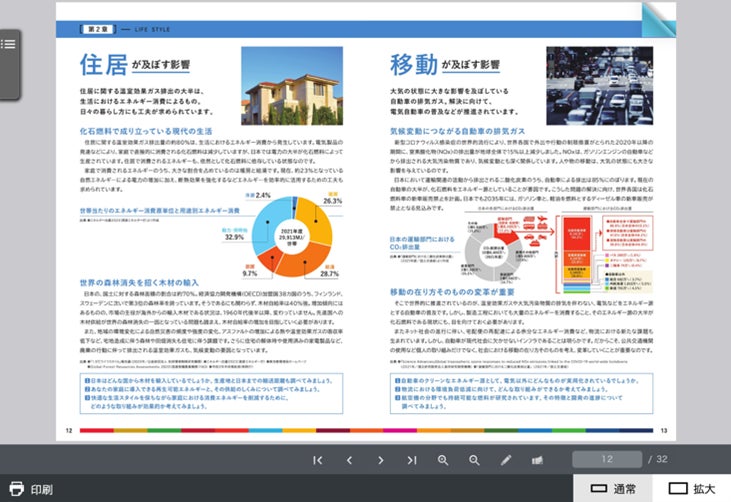This screenshot has width=731, height=502.
Task: Jump to the last page
Action: coord(412,460)
